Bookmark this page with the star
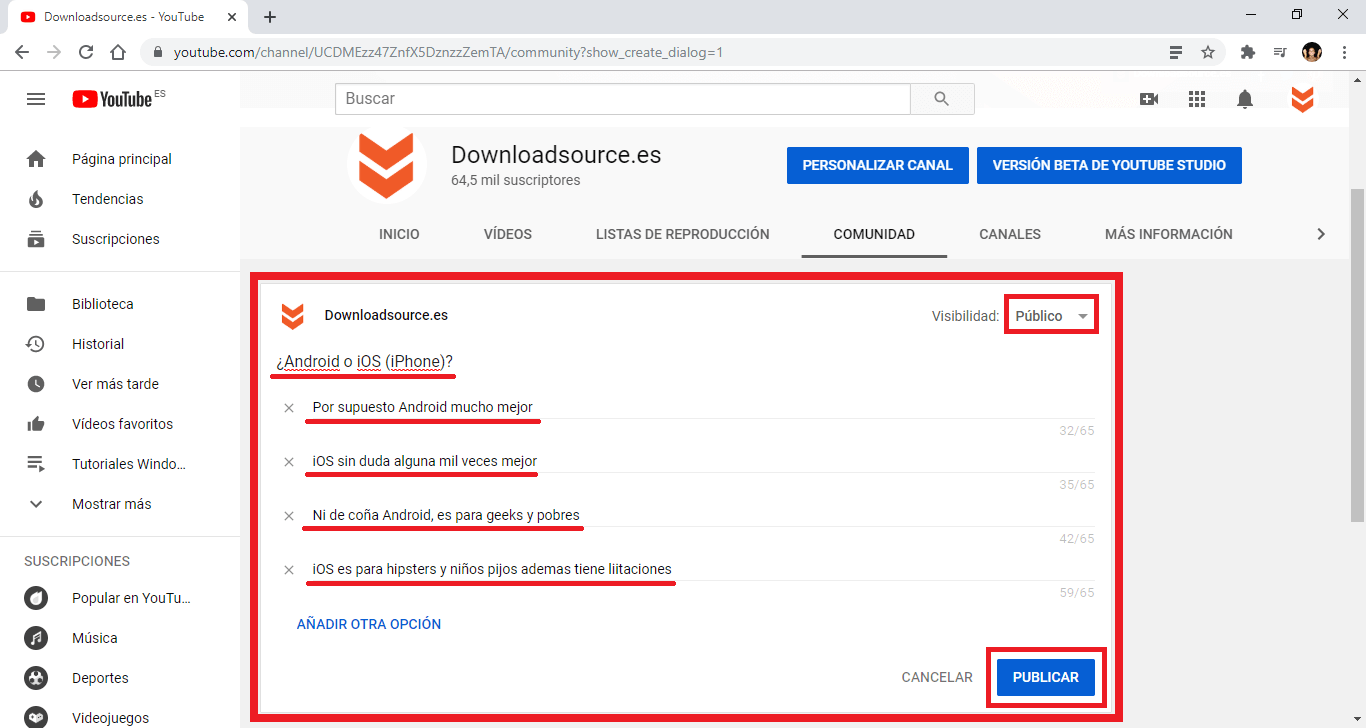 tap(1208, 52)
